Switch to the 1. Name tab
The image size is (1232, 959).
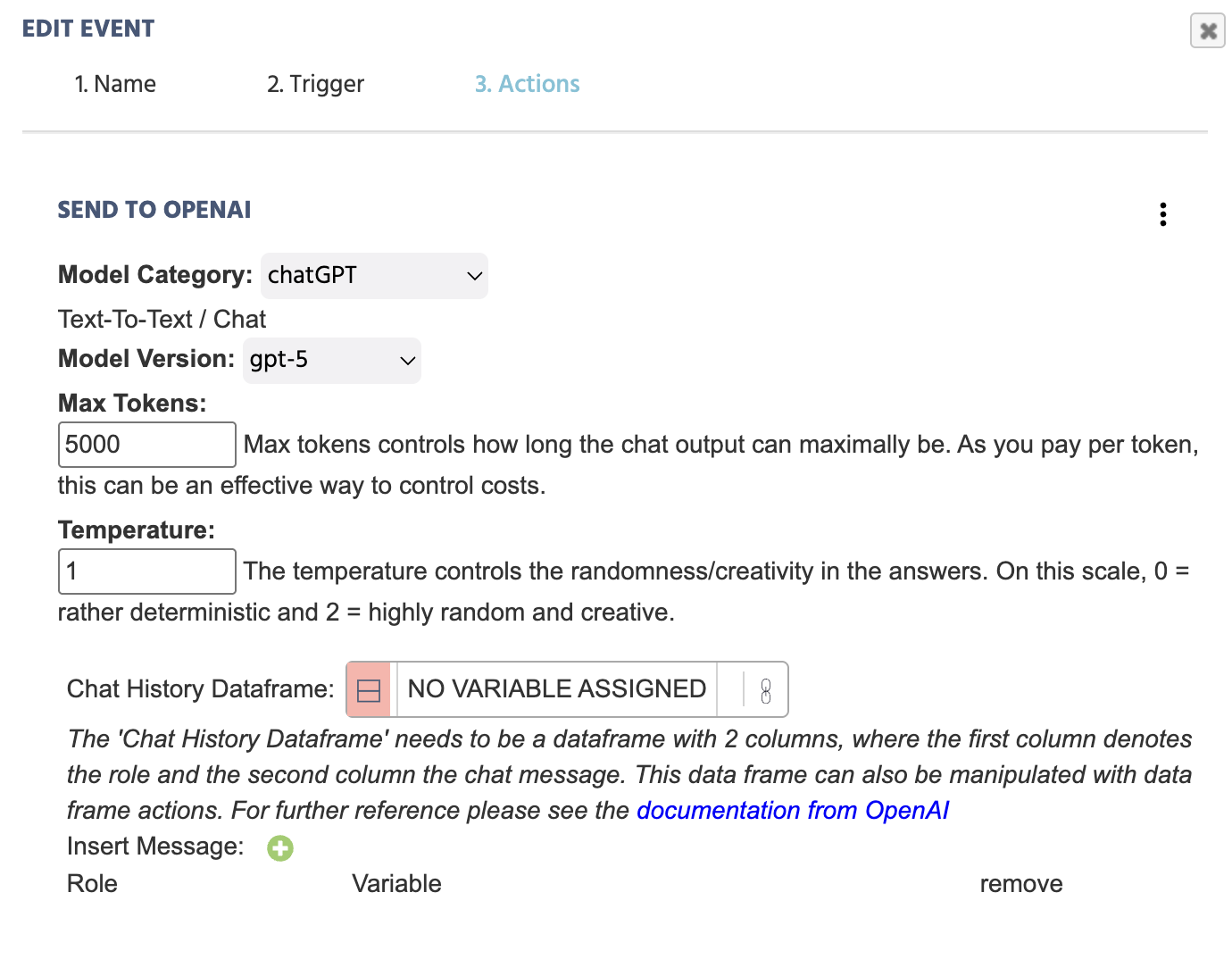pos(115,84)
